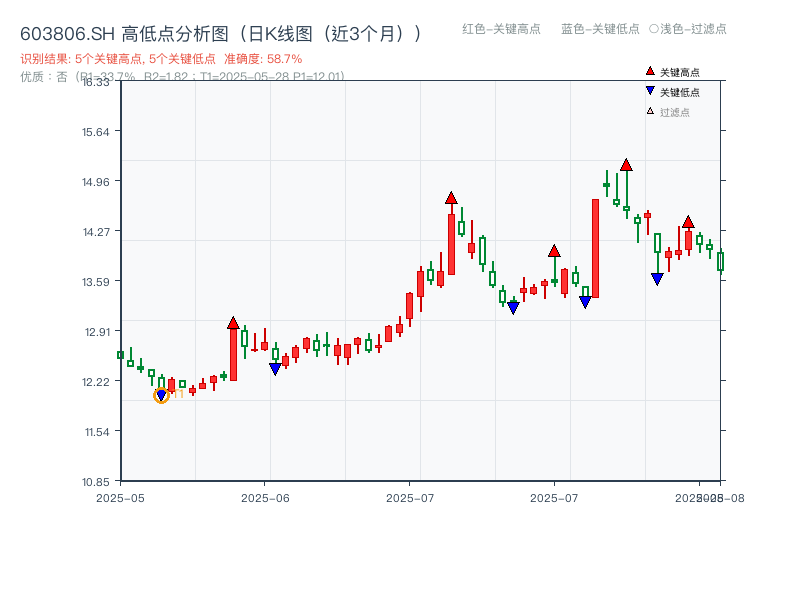
Task: Select the circled orange low point marker
Action: point(160,396)
